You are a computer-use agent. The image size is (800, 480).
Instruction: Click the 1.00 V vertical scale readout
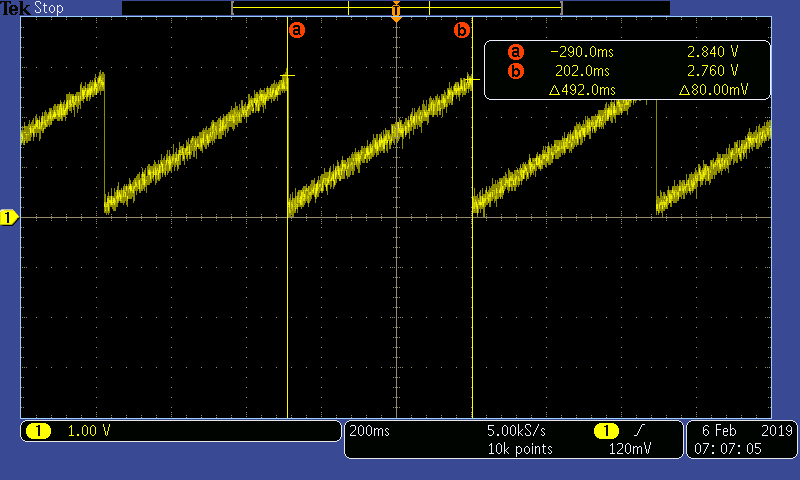pyautogui.click(x=89, y=431)
